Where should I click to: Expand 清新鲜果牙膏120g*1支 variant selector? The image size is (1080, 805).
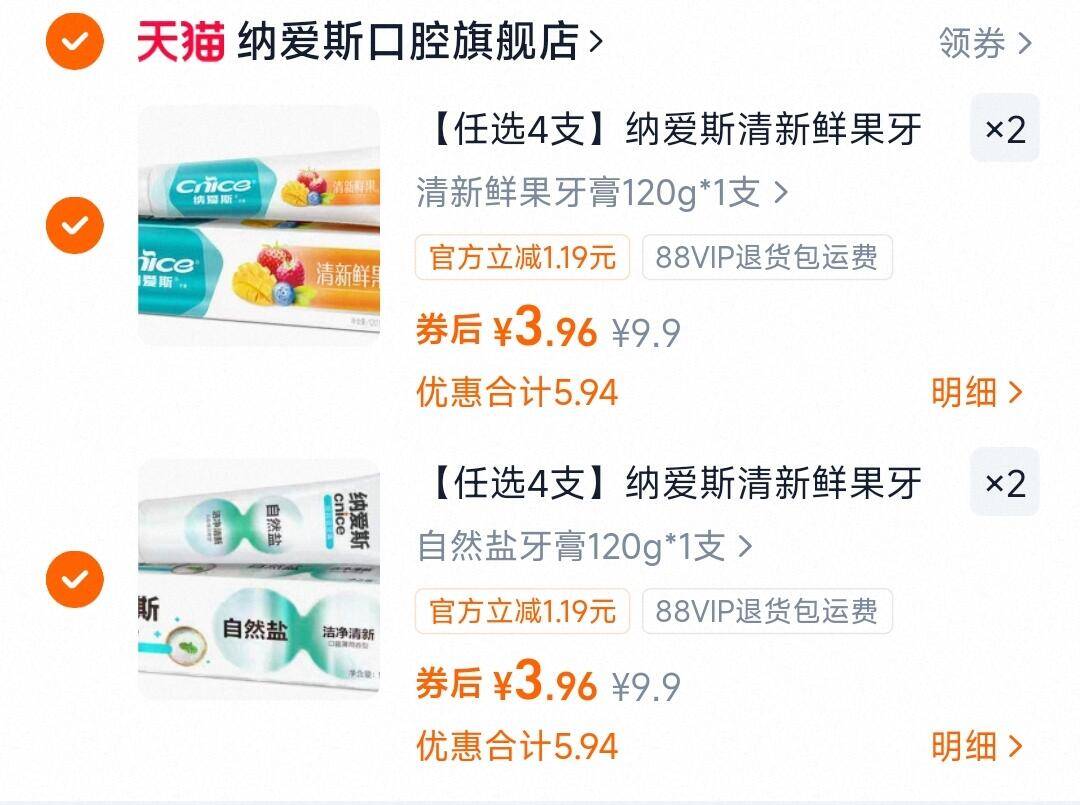[602, 193]
